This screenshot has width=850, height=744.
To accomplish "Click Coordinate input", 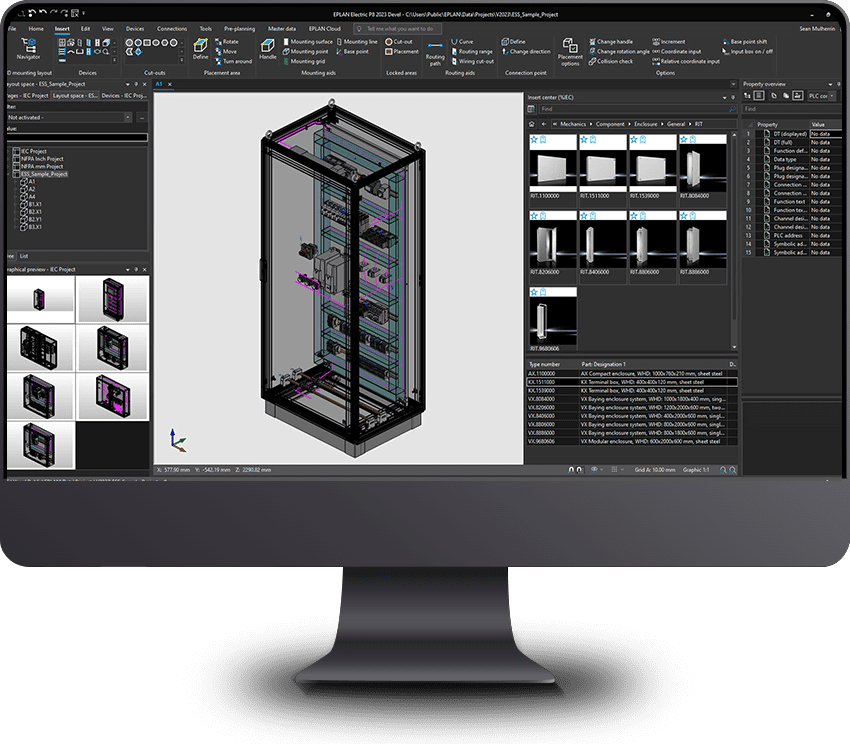I will coord(677,52).
